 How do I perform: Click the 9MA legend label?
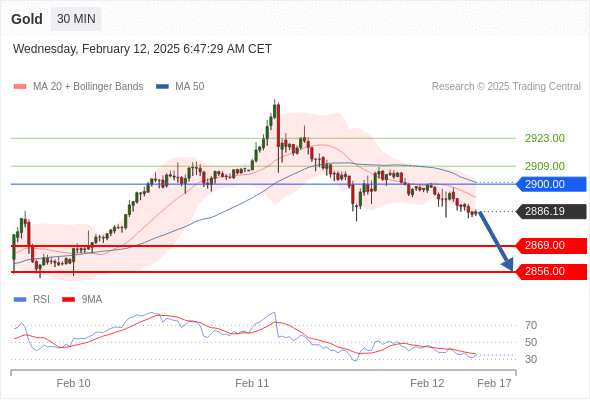92,300
